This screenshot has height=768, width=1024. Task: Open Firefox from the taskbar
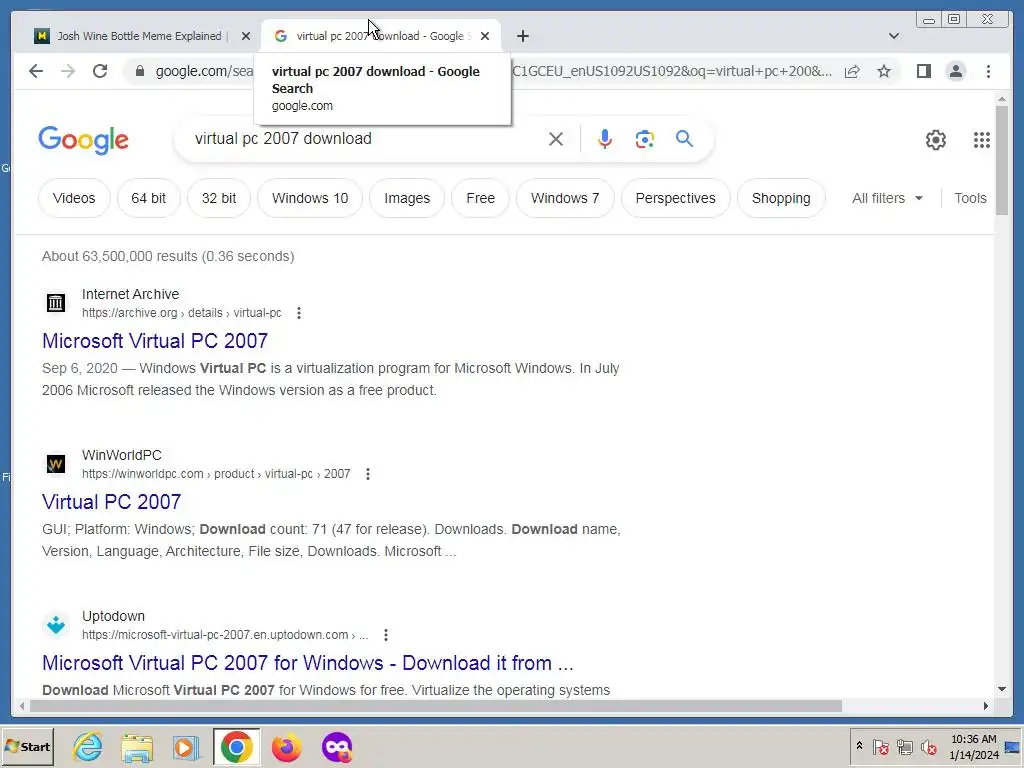click(x=286, y=747)
